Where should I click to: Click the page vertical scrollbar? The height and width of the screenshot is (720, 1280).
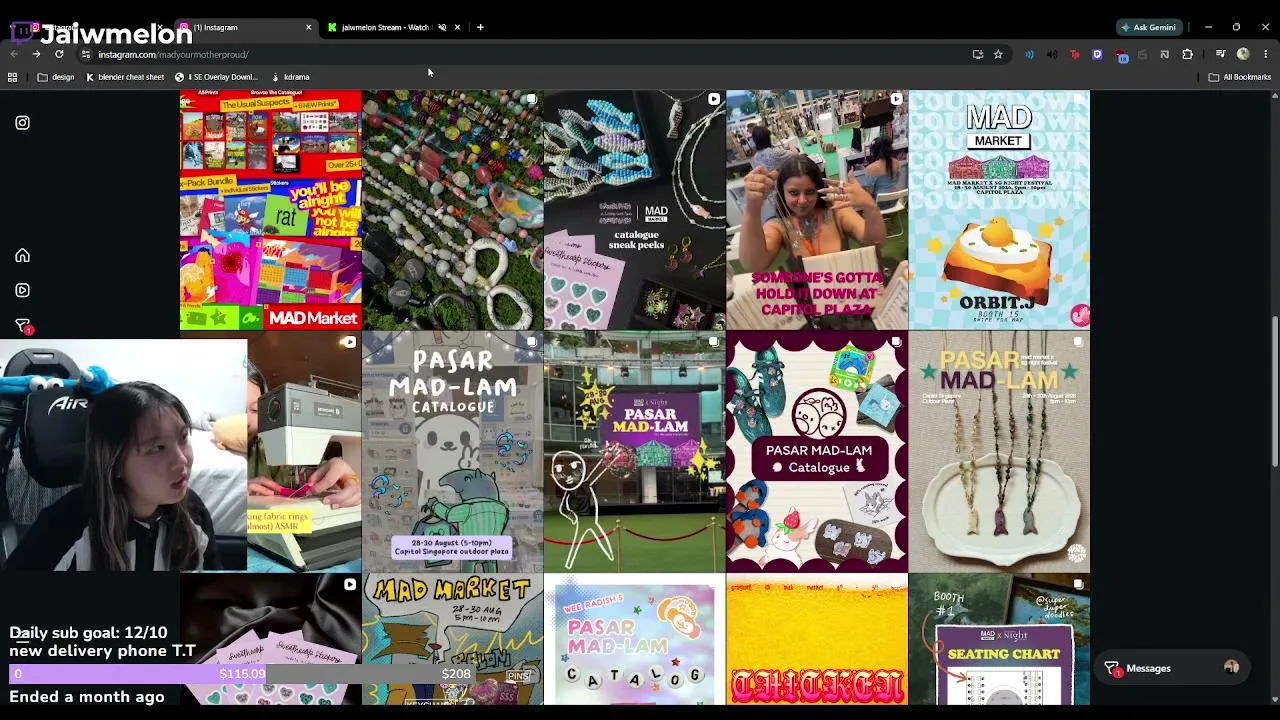(x=1274, y=390)
